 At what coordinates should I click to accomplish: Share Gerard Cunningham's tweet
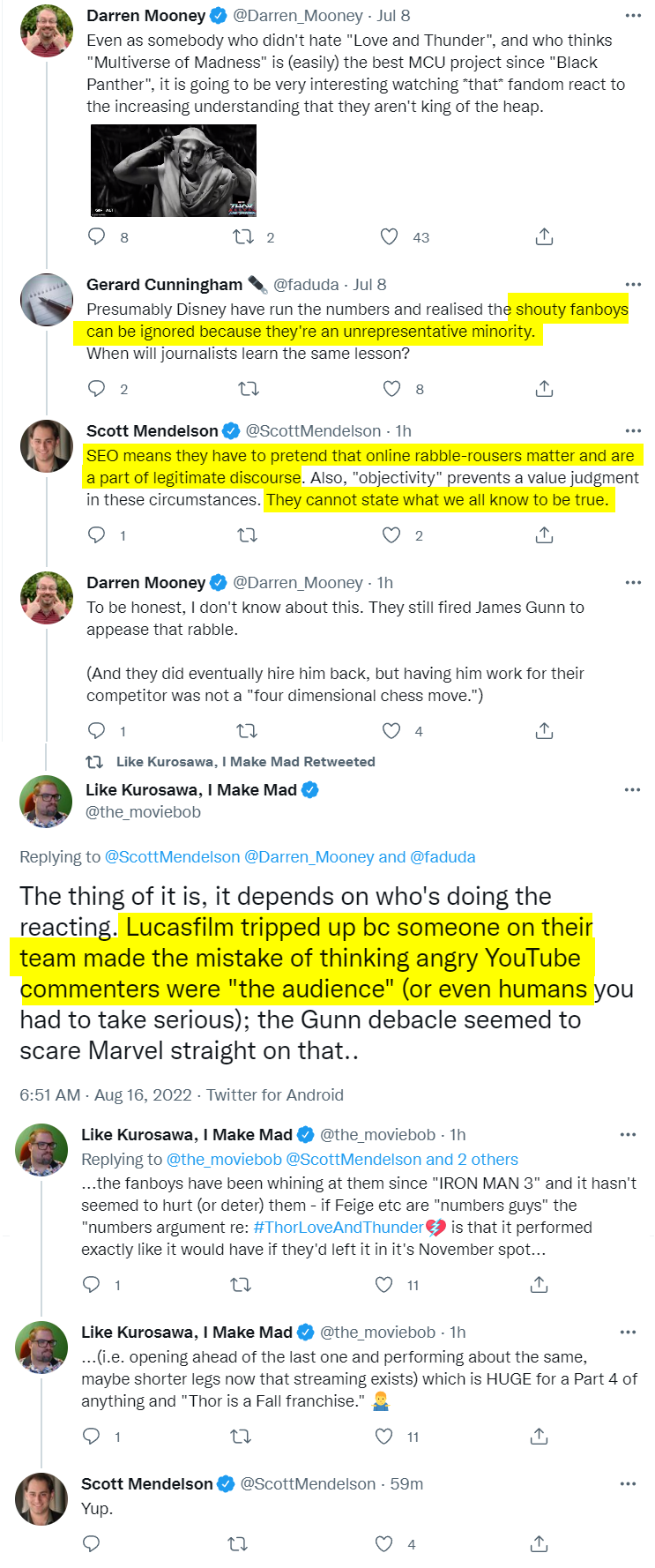tap(544, 388)
